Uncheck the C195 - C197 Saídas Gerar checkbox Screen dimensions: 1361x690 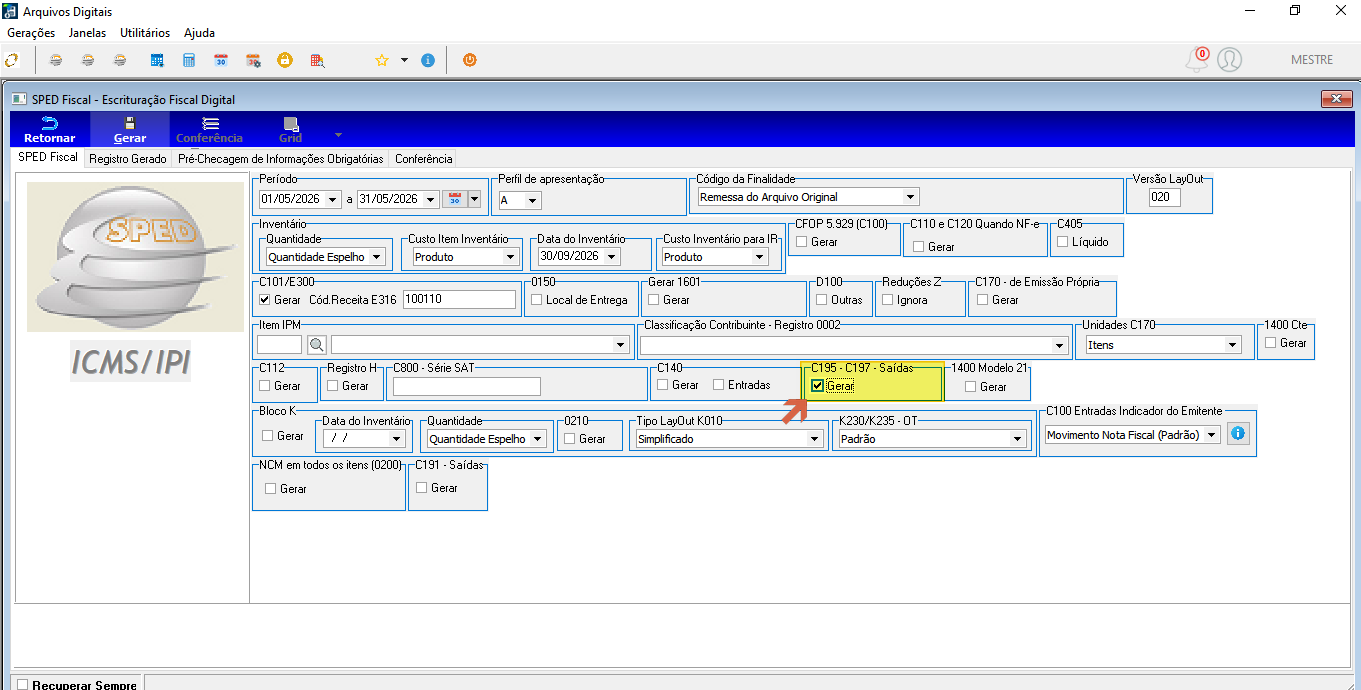click(x=817, y=385)
